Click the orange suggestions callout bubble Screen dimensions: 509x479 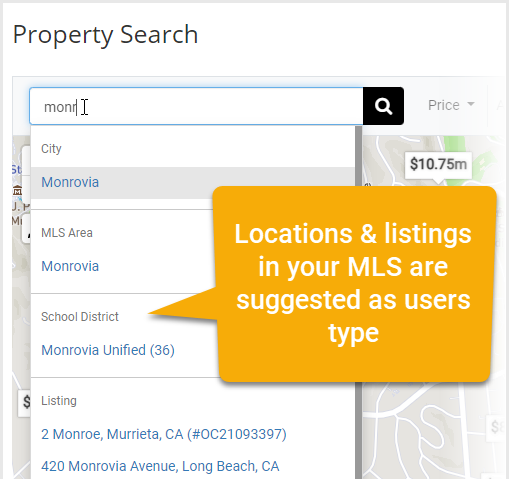click(x=353, y=284)
